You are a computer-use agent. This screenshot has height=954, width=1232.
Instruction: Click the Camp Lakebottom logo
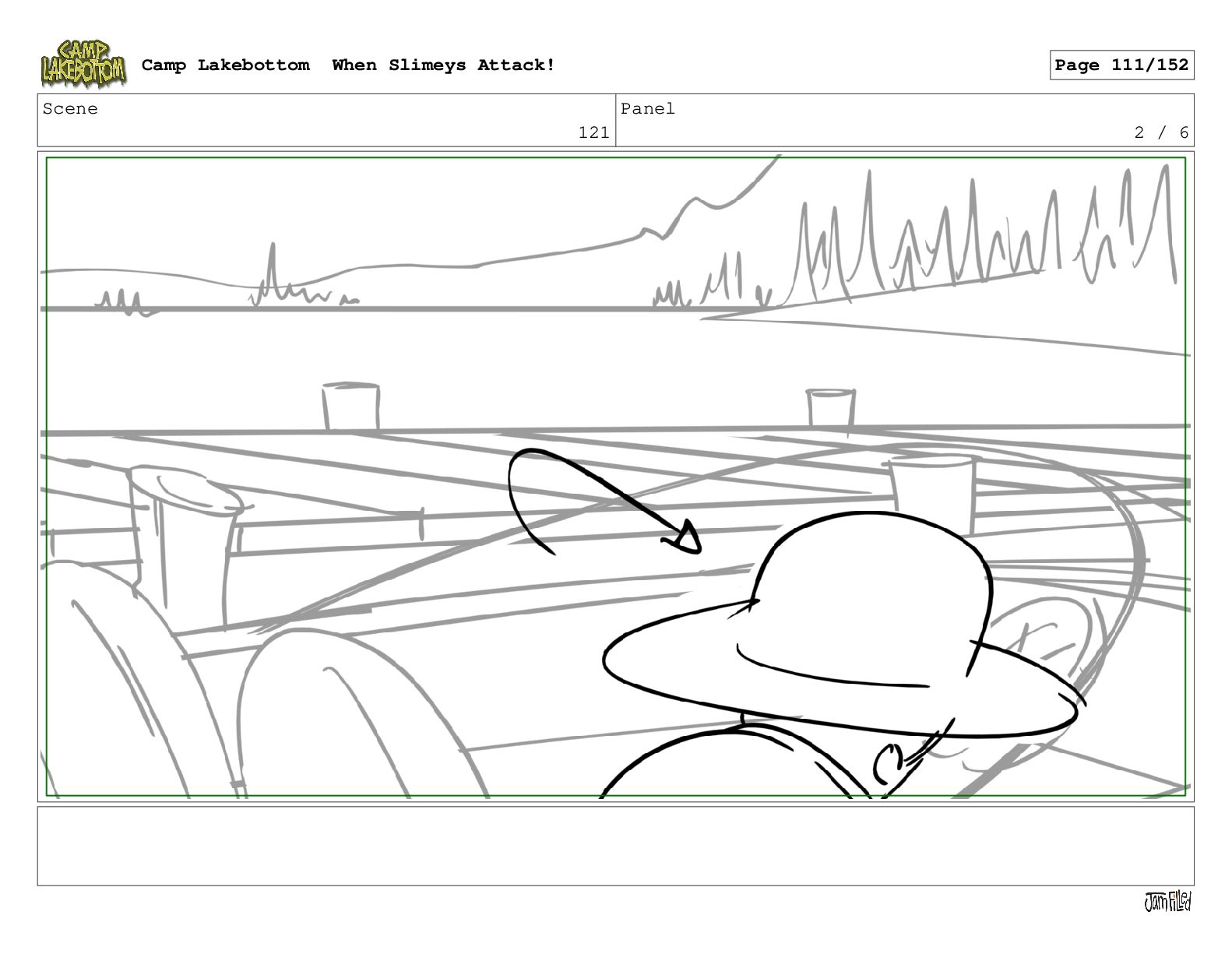tap(83, 64)
